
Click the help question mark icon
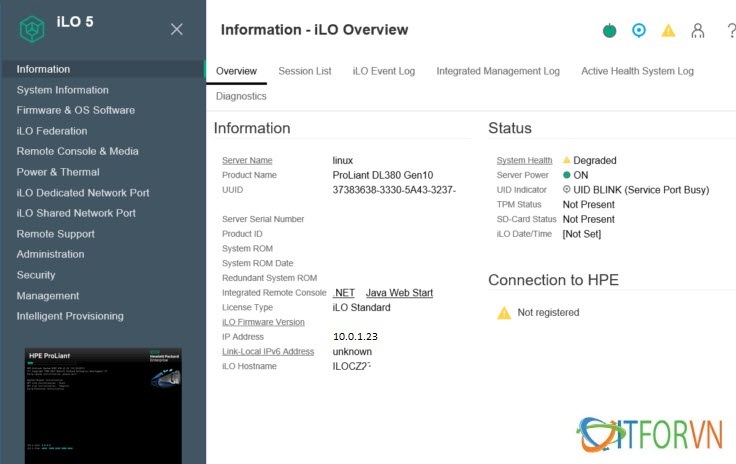point(730,31)
